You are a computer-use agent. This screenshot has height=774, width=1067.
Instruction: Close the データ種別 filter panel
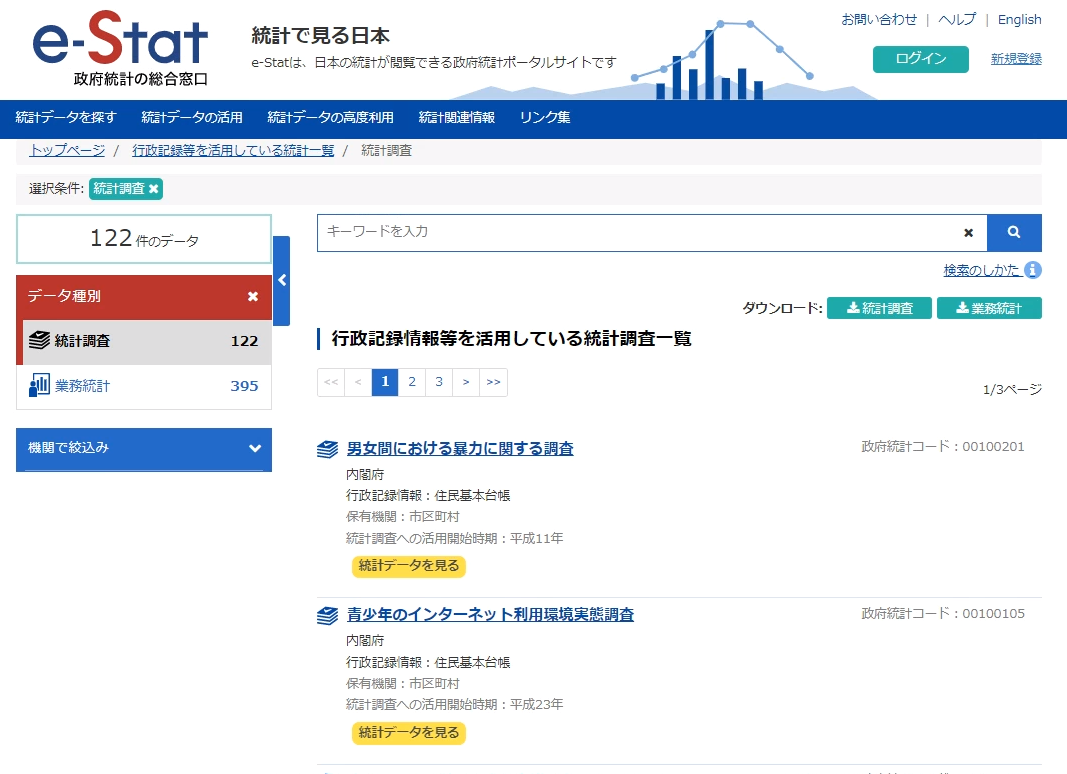coord(253,297)
